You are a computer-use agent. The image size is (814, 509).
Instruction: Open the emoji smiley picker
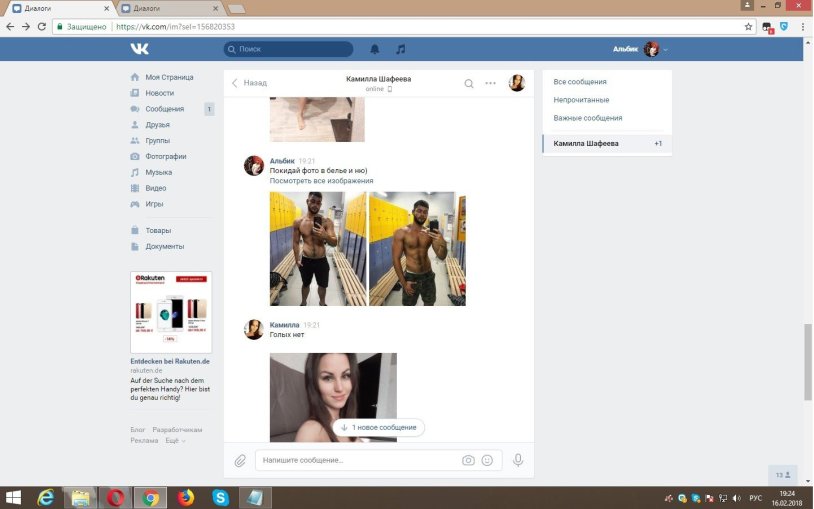pos(487,460)
